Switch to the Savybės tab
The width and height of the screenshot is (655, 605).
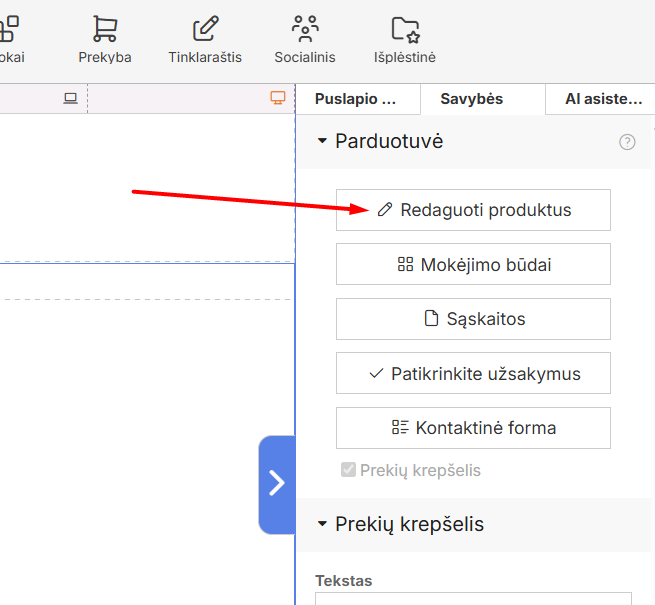click(x=472, y=99)
